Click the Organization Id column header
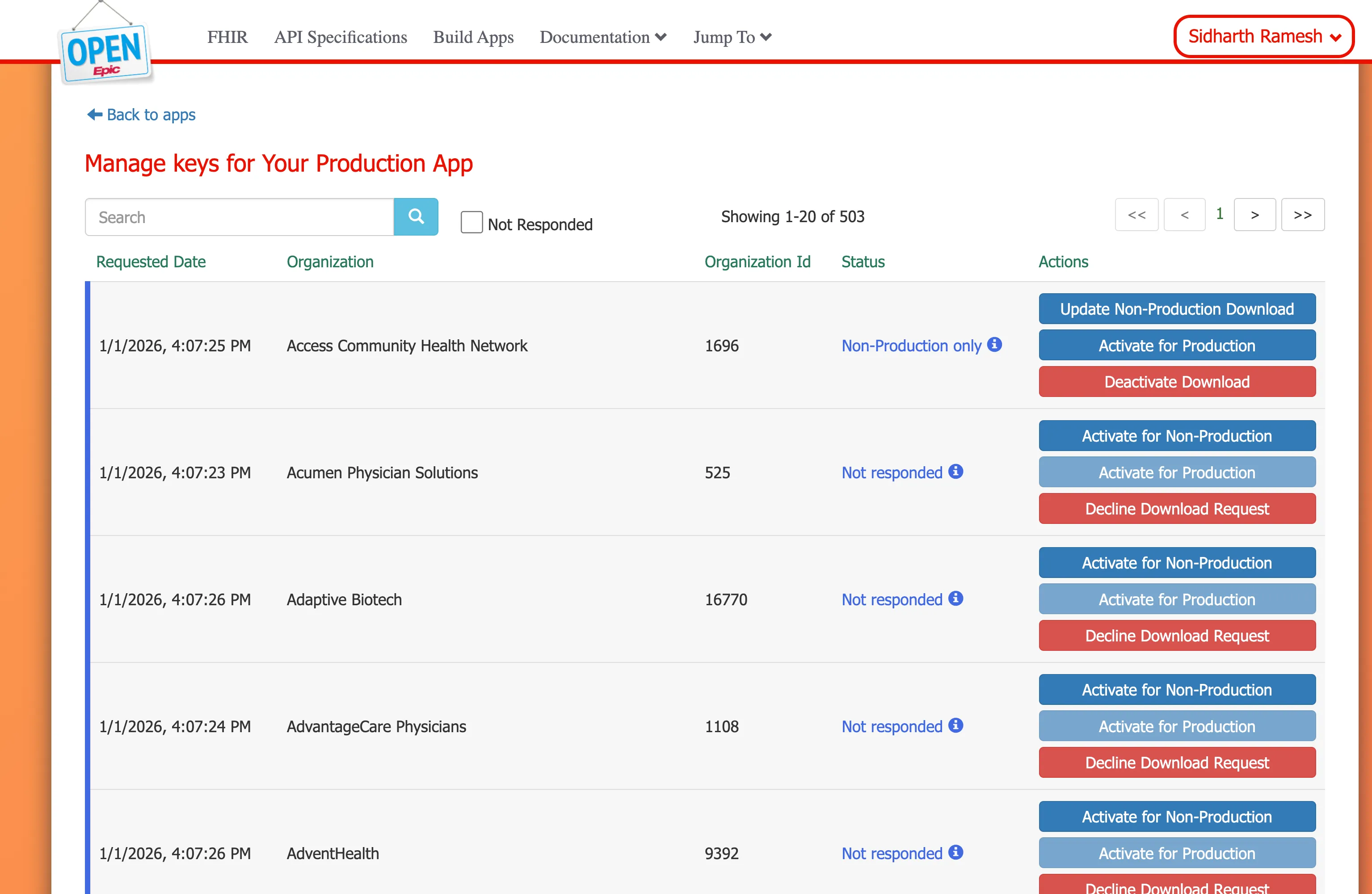The width and height of the screenshot is (1372, 894). 757,262
